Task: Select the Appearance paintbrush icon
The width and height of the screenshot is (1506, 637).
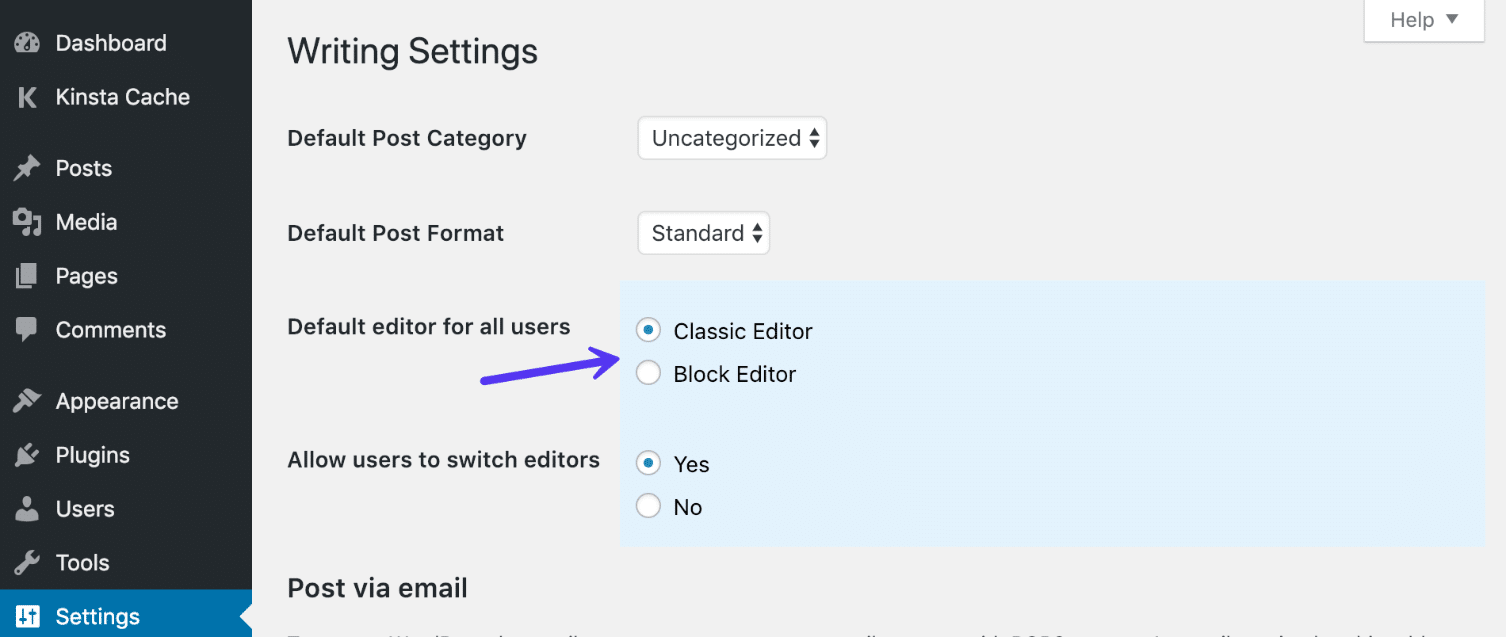Action: (25, 400)
